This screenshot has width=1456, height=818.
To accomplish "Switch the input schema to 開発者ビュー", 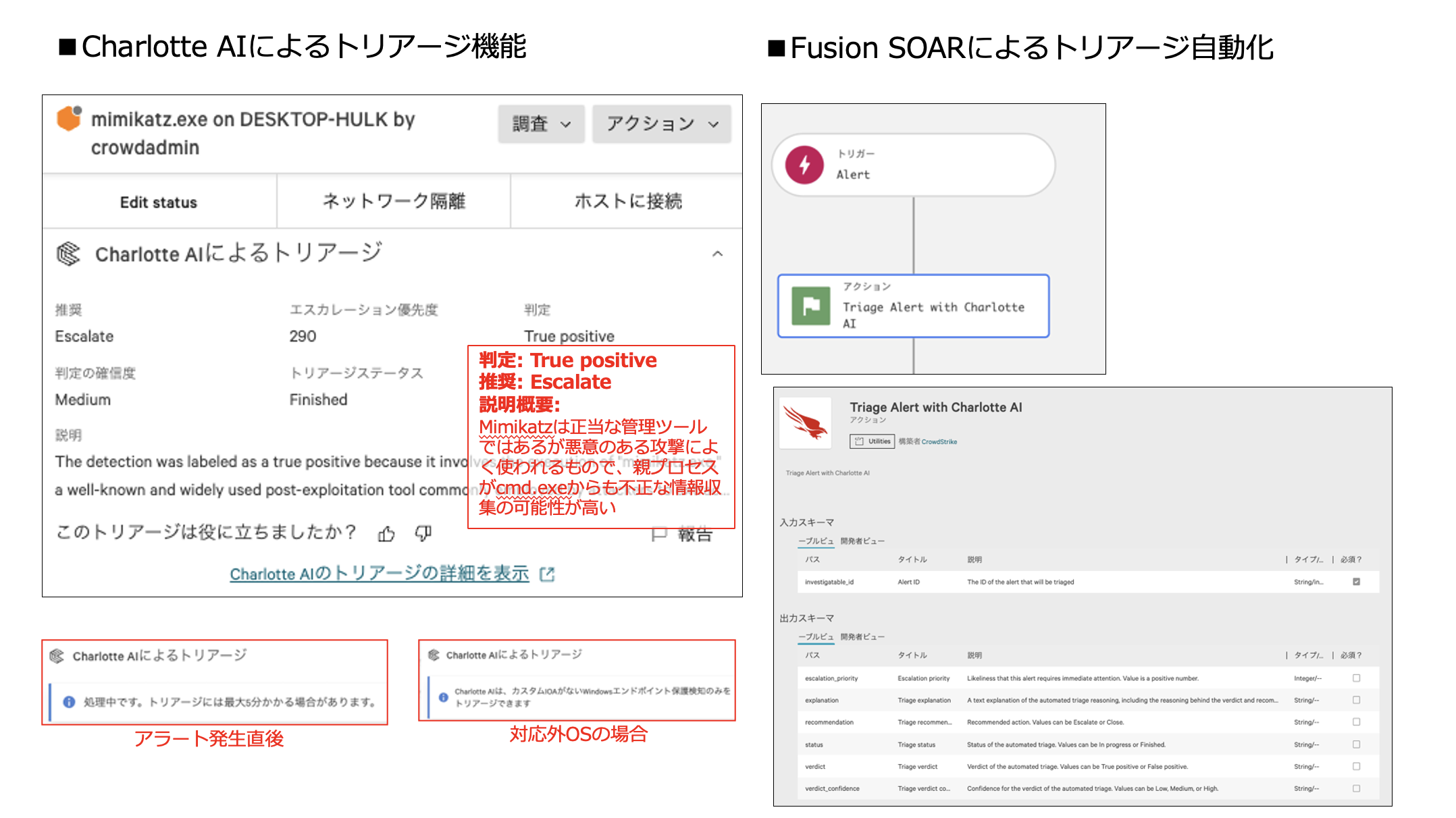I will pyautogui.click(x=862, y=541).
